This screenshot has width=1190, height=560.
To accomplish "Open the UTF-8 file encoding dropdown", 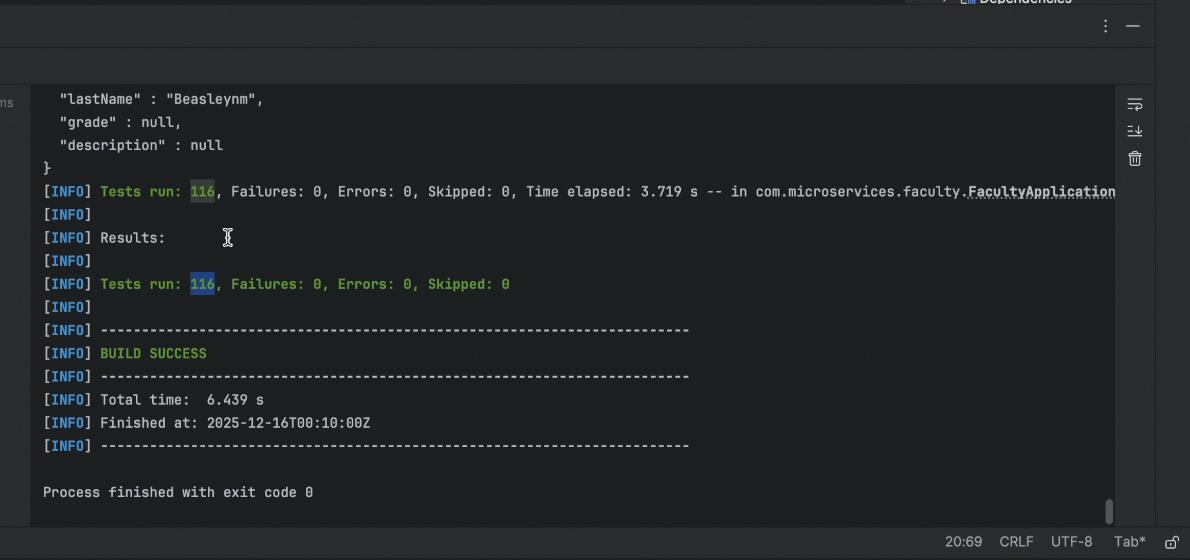I will click(1071, 542).
